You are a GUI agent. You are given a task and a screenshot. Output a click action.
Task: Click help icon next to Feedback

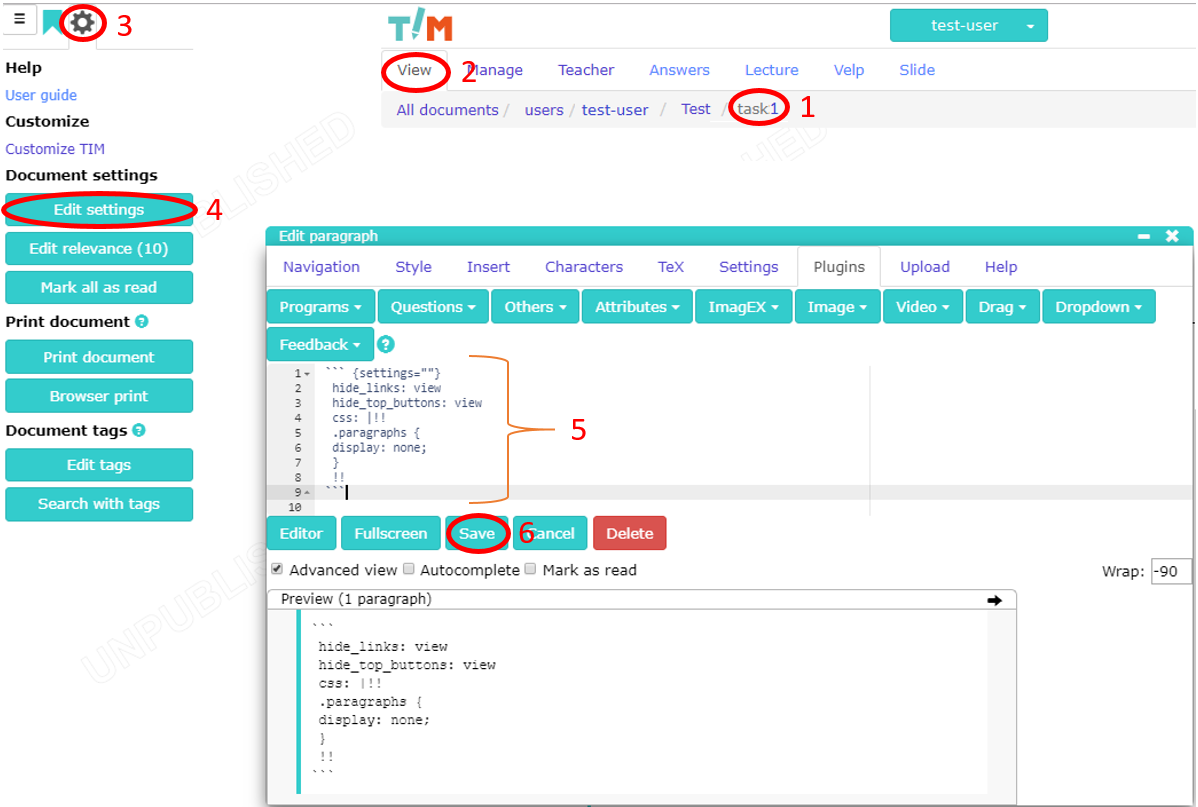[386, 345]
